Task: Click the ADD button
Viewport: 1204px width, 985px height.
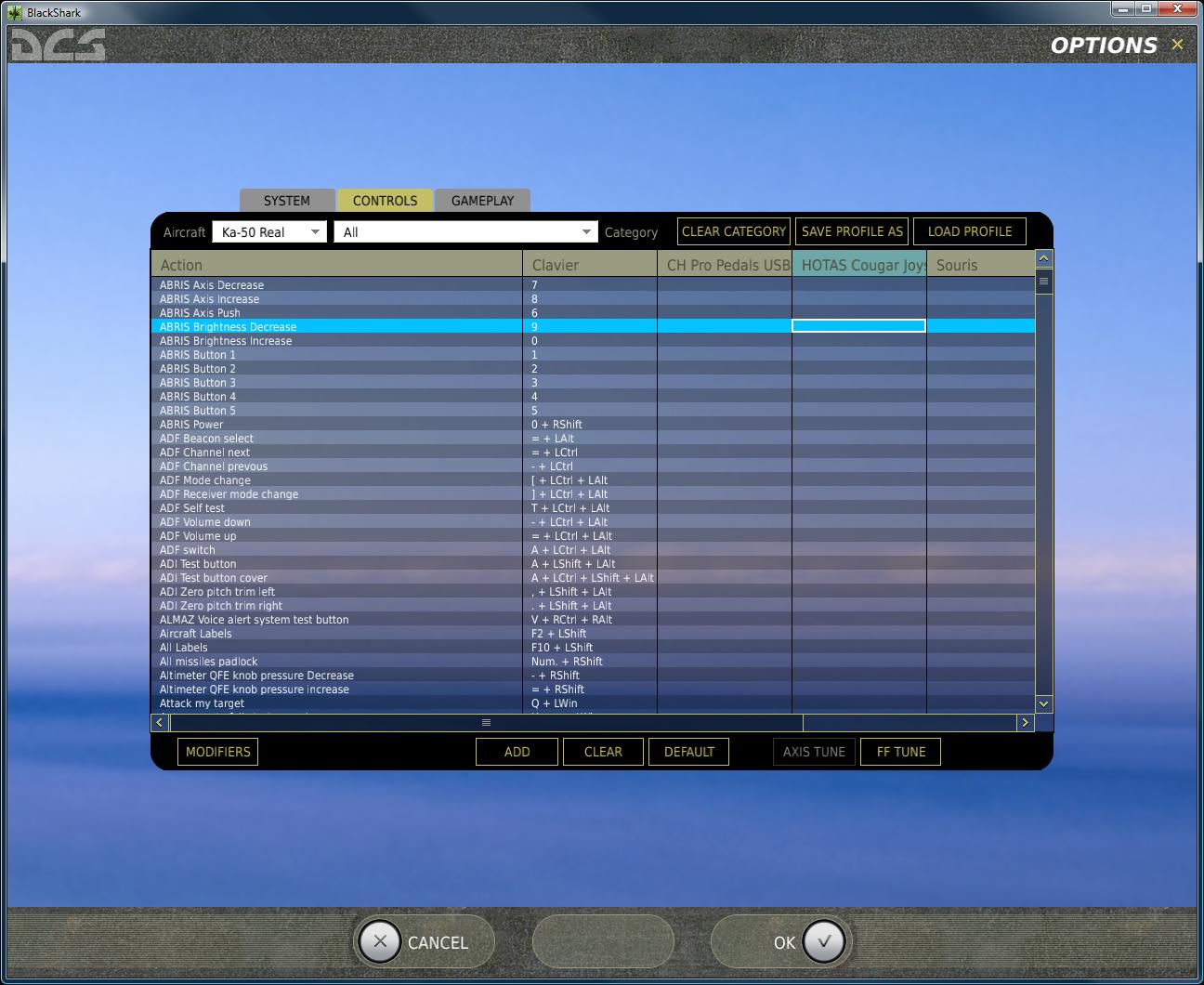Action: [x=517, y=752]
